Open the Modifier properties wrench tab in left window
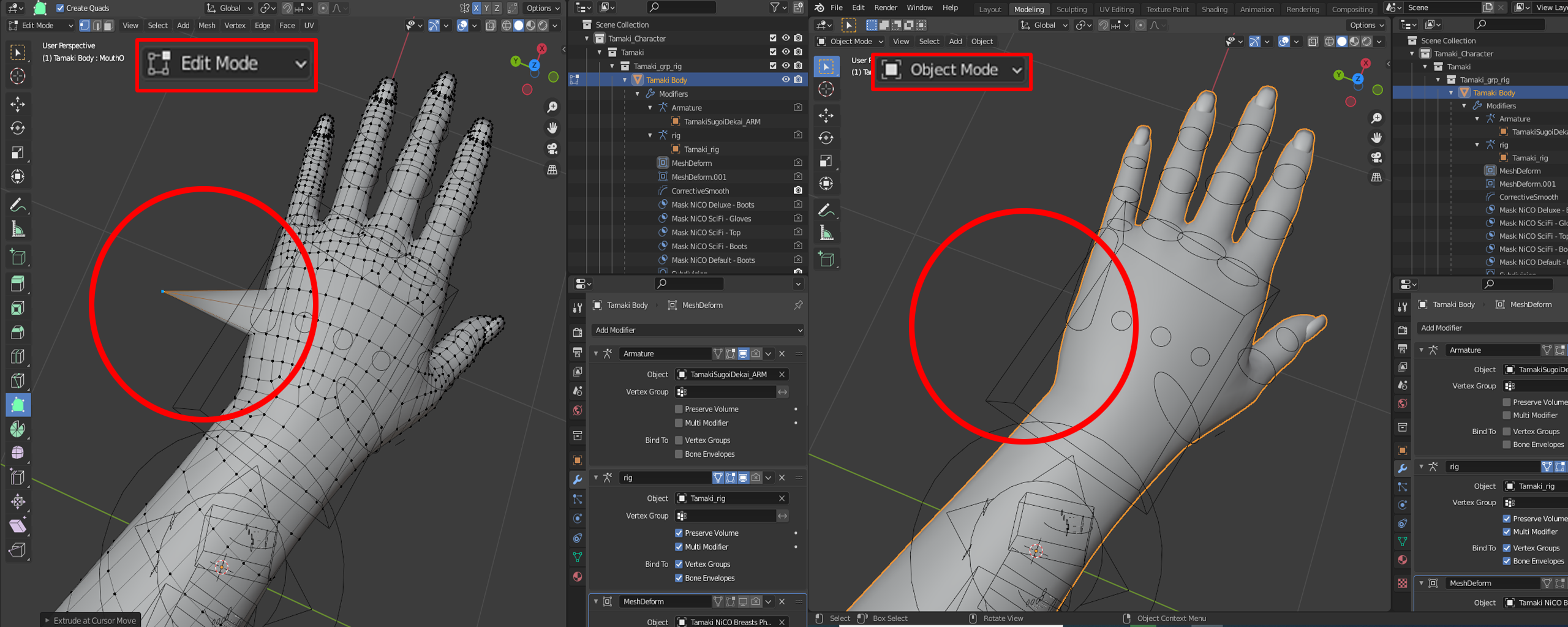Image resolution: width=1568 pixels, height=627 pixels. [x=578, y=479]
